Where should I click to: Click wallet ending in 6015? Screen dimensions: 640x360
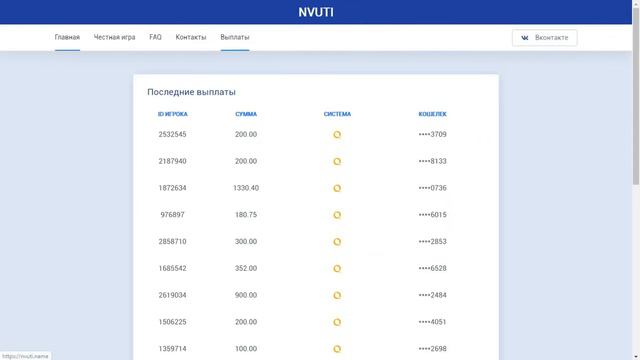(432, 215)
